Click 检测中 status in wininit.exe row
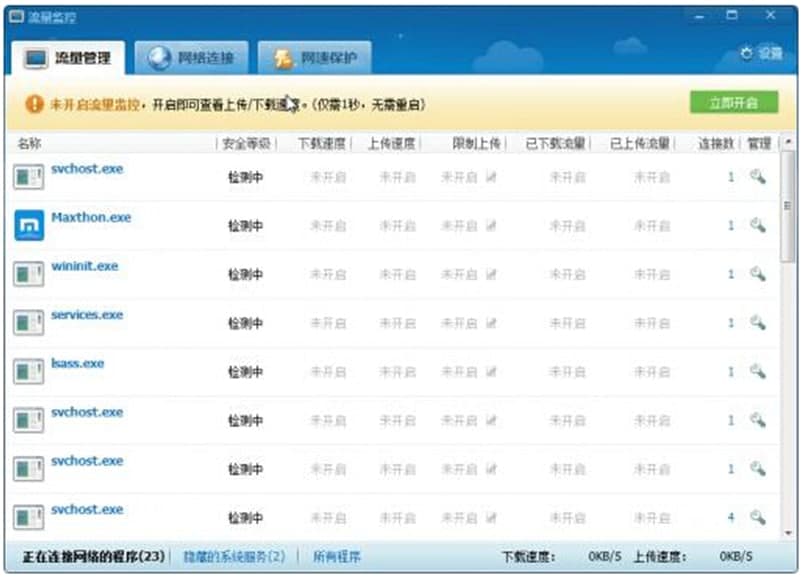The image size is (802, 577). click(246, 275)
